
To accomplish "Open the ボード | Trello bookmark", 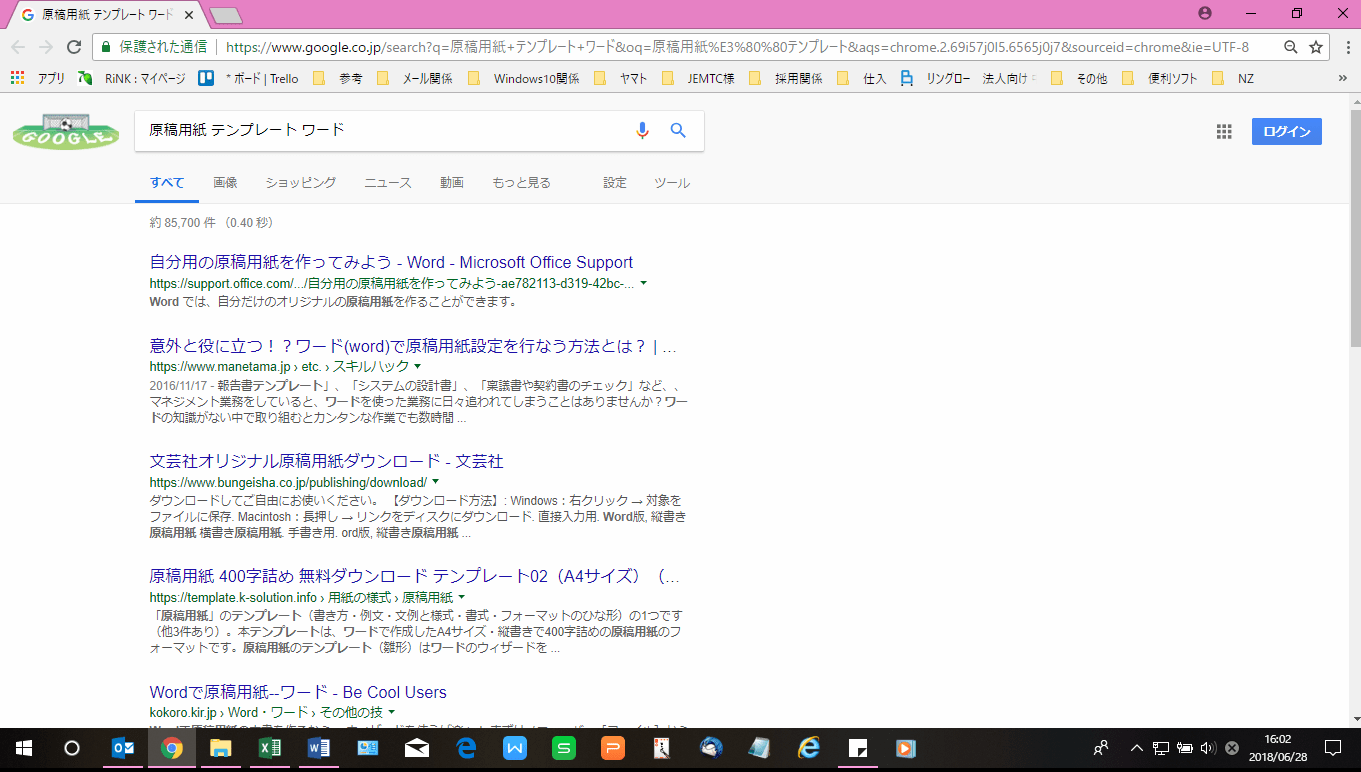I will [x=249, y=78].
